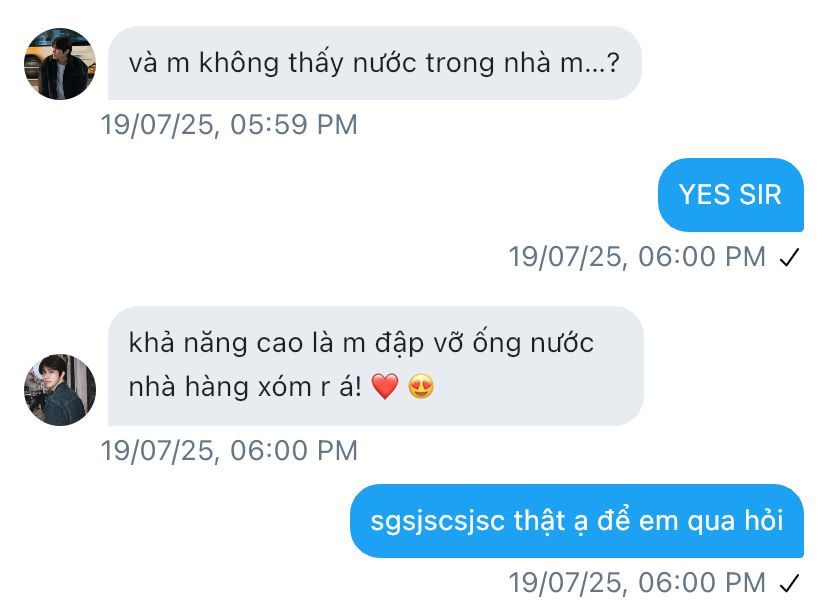
Task: Select the 'YES SIR' blue message bubble
Action: [x=730, y=195]
